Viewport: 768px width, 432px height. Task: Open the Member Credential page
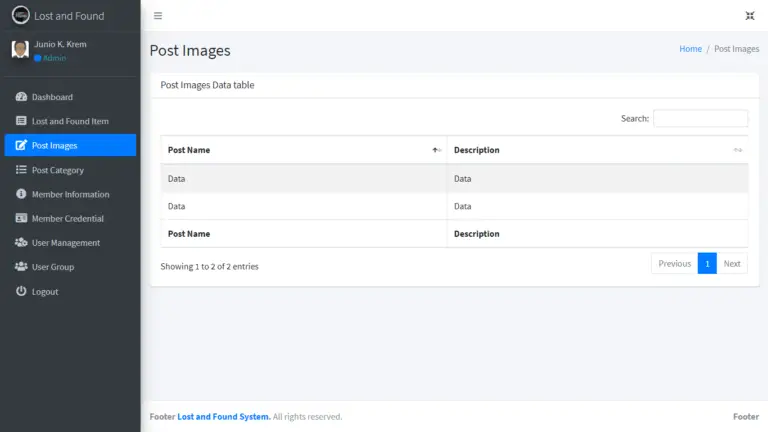coord(71,218)
